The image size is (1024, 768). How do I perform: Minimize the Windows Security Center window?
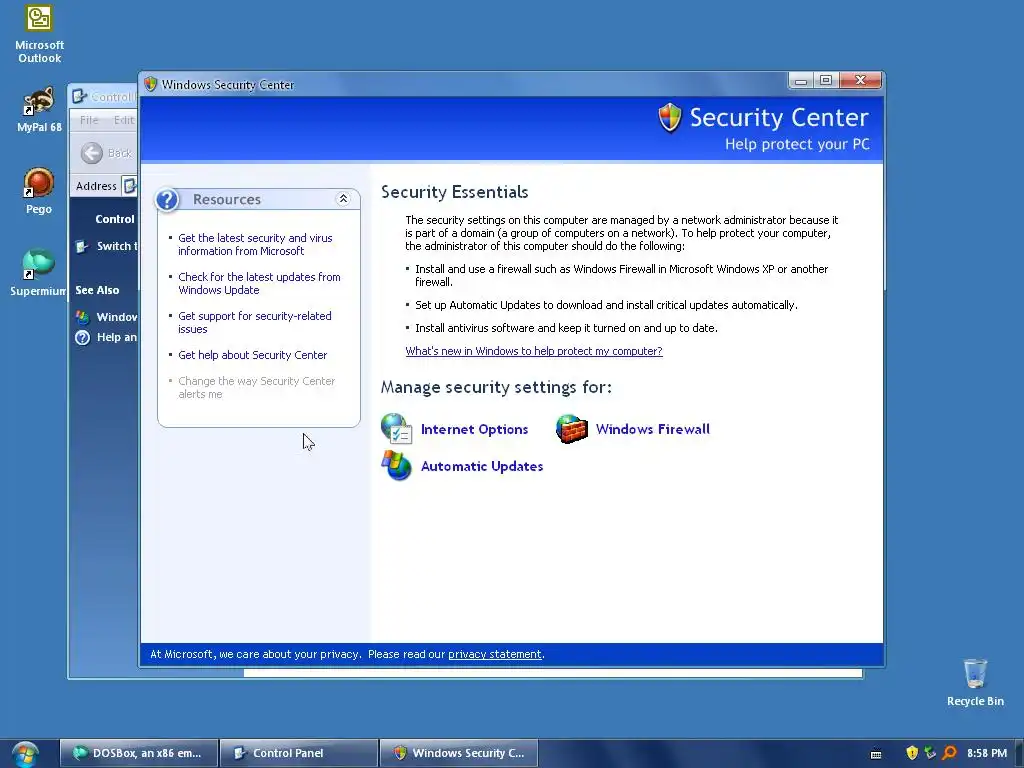(x=801, y=80)
